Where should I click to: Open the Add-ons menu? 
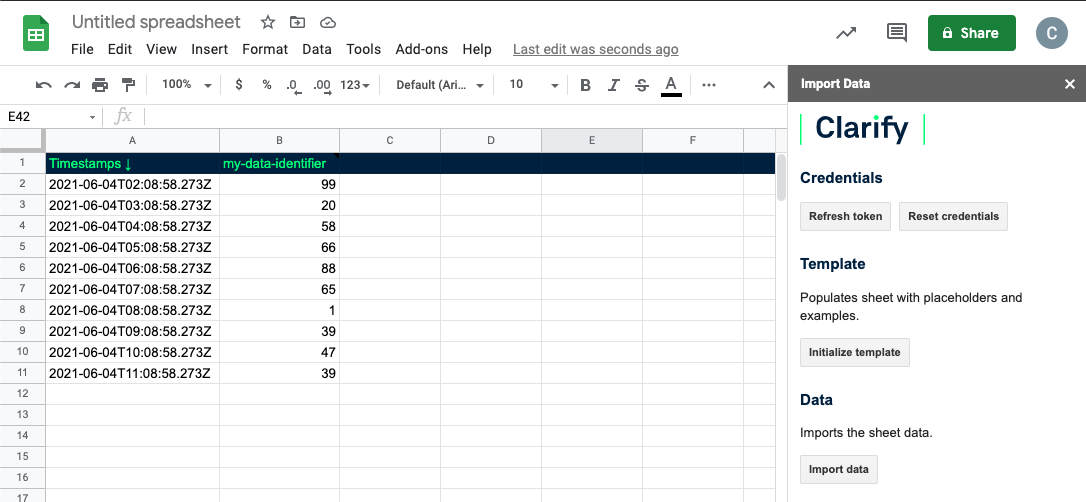pos(421,49)
